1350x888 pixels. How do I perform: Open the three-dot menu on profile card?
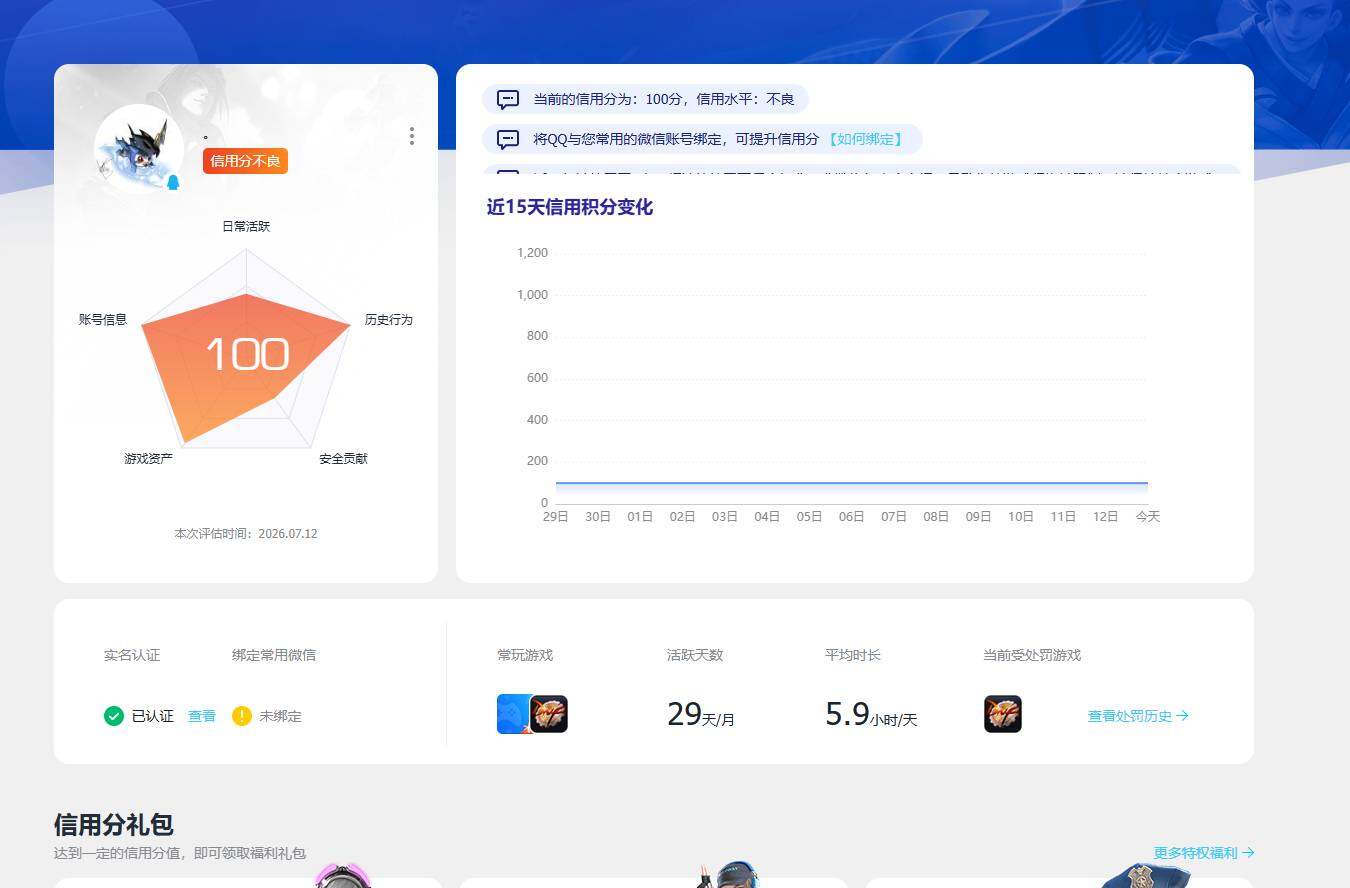[x=411, y=136]
